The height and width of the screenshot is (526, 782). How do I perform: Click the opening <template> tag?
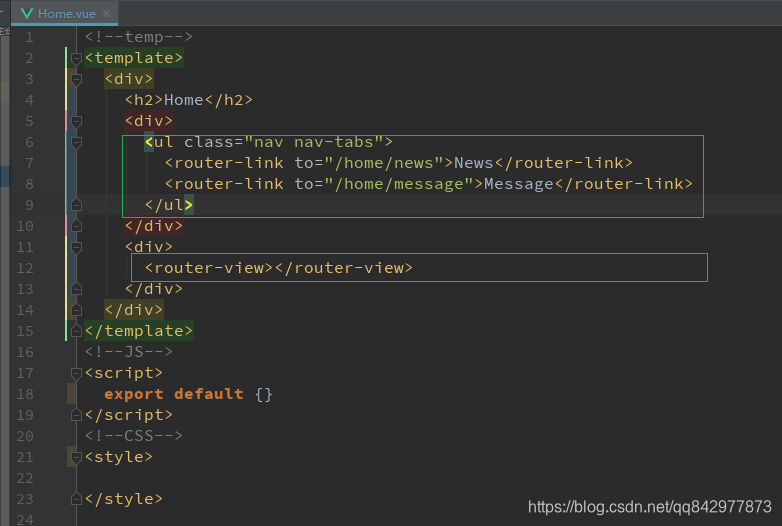(134, 58)
